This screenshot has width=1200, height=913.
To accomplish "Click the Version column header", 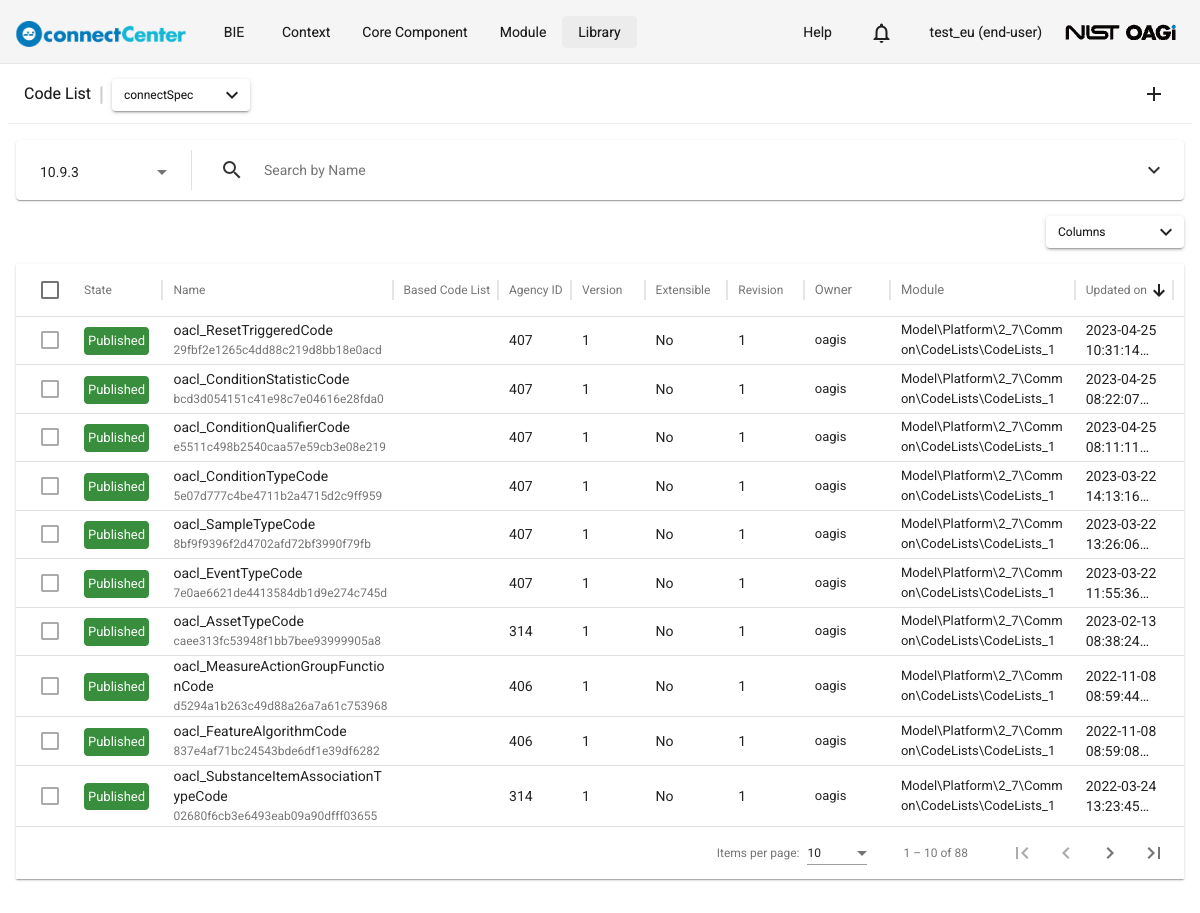I will (x=602, y=290).
